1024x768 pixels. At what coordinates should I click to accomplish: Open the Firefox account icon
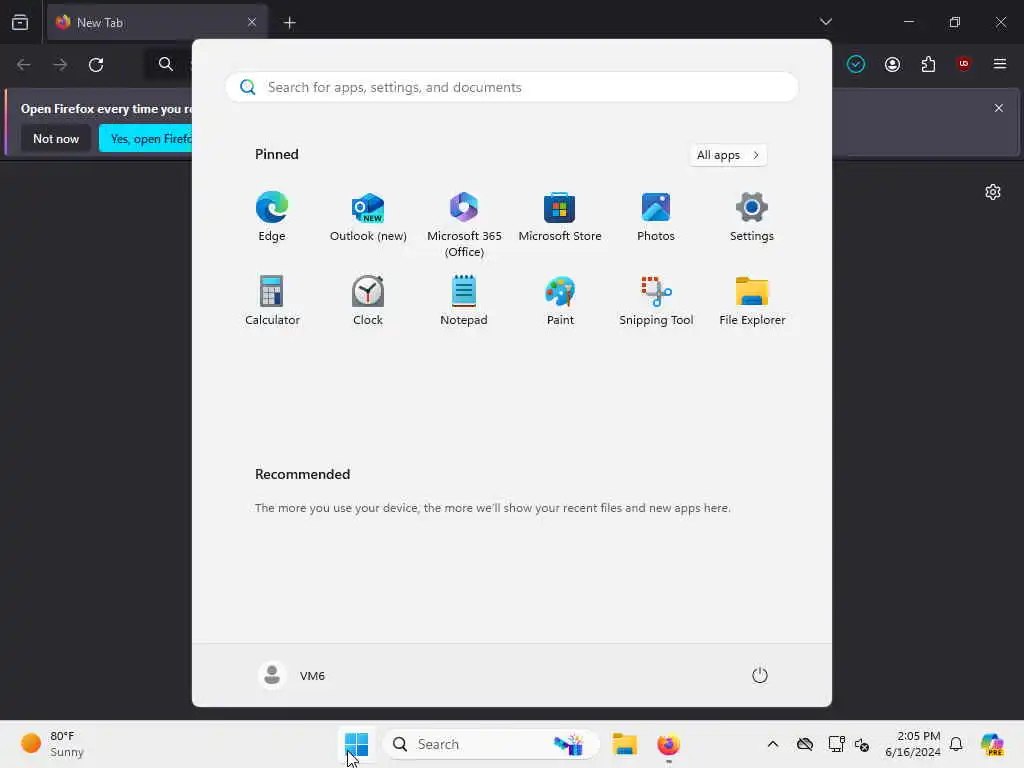point(892,64)
